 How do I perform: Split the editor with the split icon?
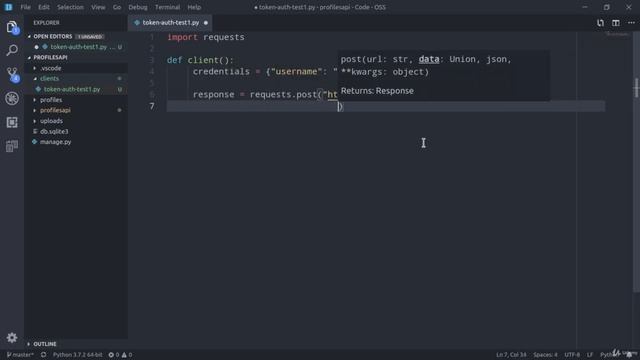[616, 23]
